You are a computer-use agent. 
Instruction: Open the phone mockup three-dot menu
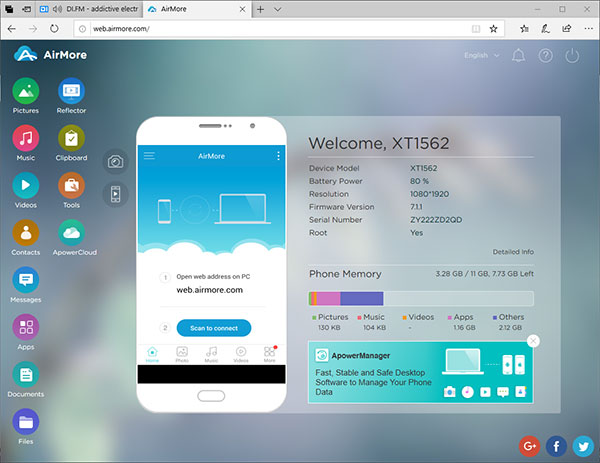(x=278, y=156)
